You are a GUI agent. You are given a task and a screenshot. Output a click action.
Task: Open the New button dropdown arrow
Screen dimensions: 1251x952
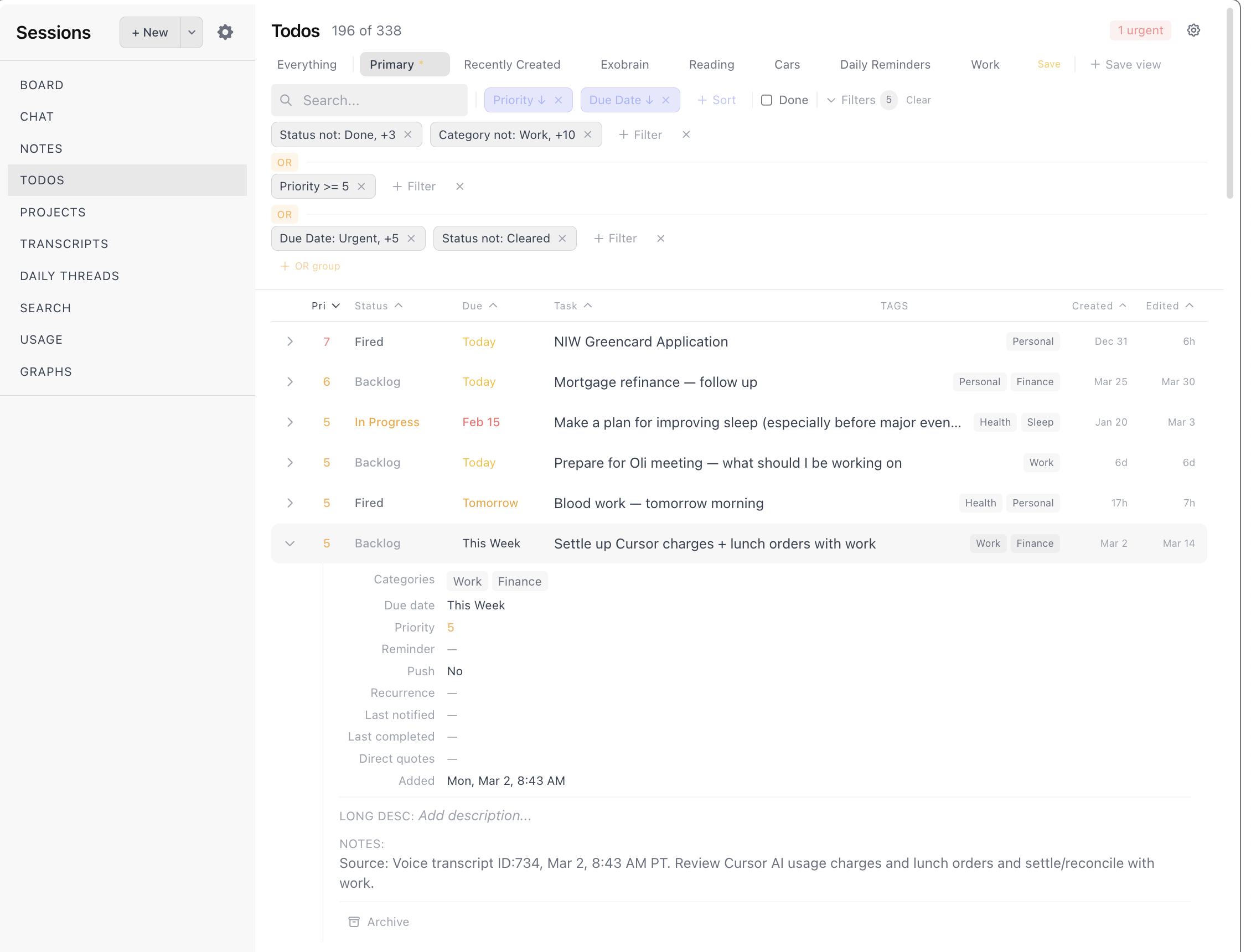(192, 32)
